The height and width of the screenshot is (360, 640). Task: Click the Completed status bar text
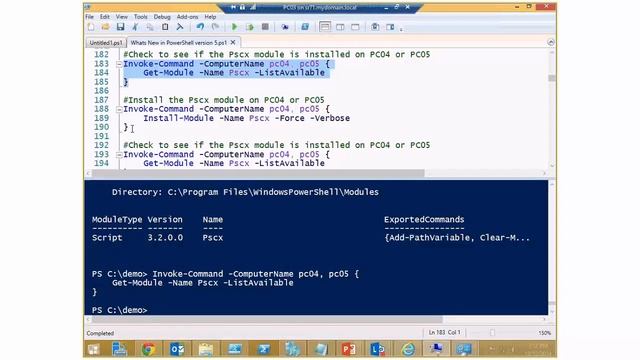[100, 333]
